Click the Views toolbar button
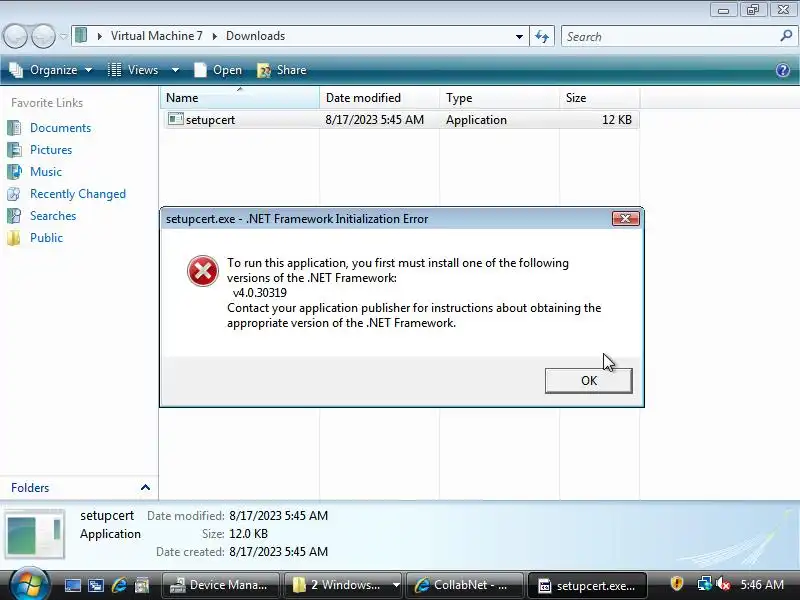The height and width of the screenshot is (600, 800). (x=133, y=70)
